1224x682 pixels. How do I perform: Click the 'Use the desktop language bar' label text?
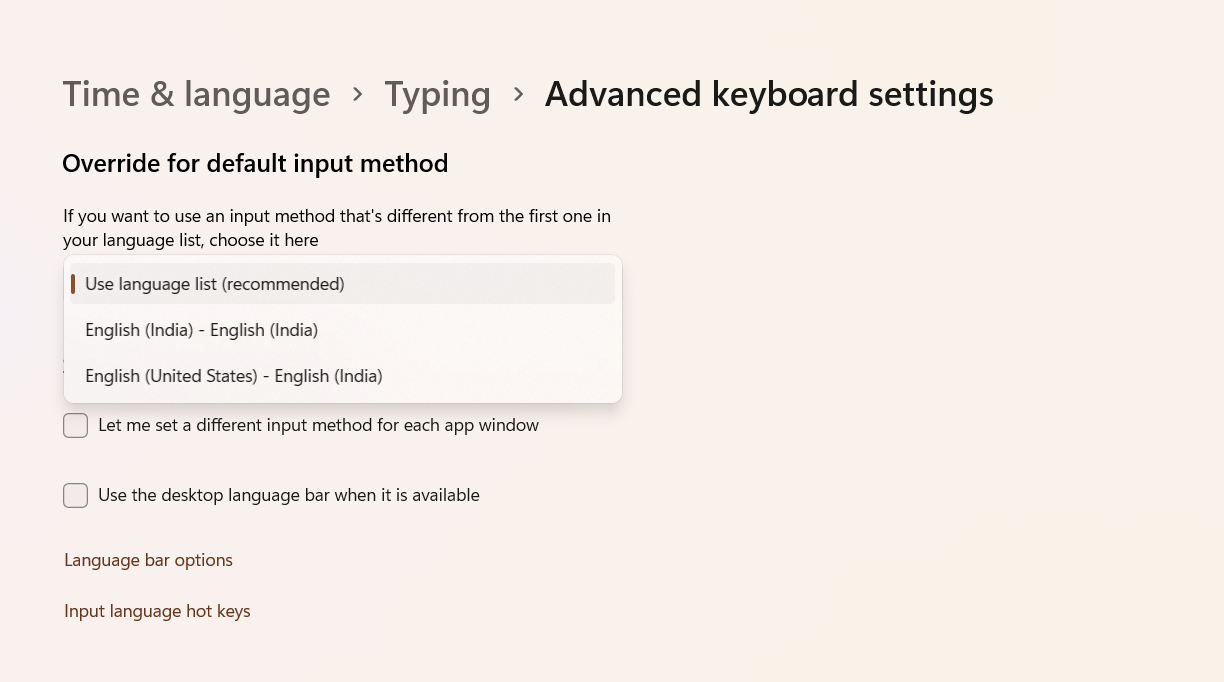pyautogui.click(x=288, y=496)
